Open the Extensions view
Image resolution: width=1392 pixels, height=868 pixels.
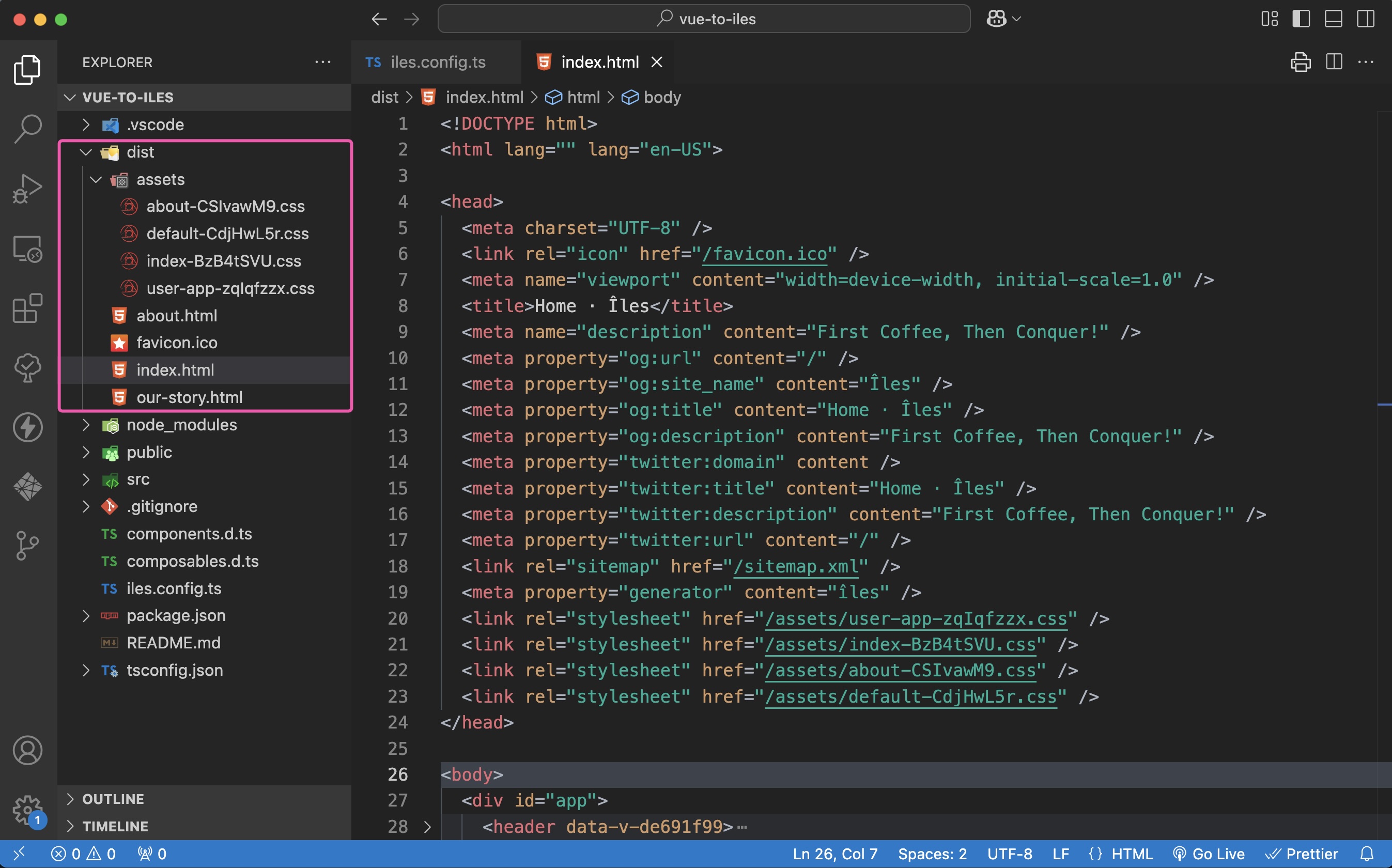tap(27, 308)
